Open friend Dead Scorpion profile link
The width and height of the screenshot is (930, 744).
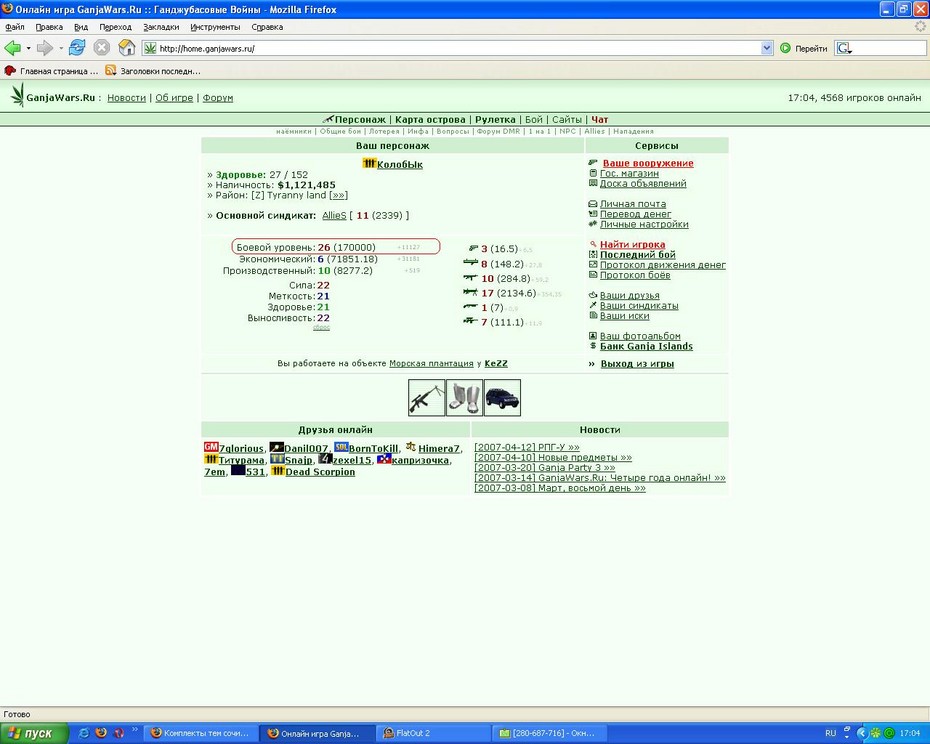point(320,472)
